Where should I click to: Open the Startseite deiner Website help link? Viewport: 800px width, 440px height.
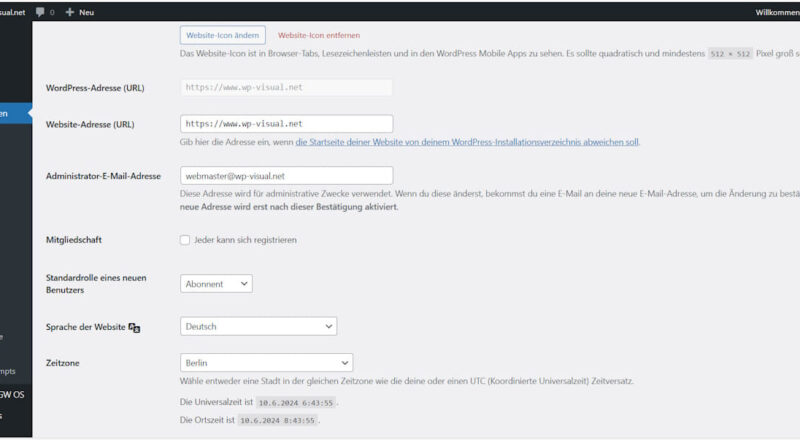tap(467, 142)
